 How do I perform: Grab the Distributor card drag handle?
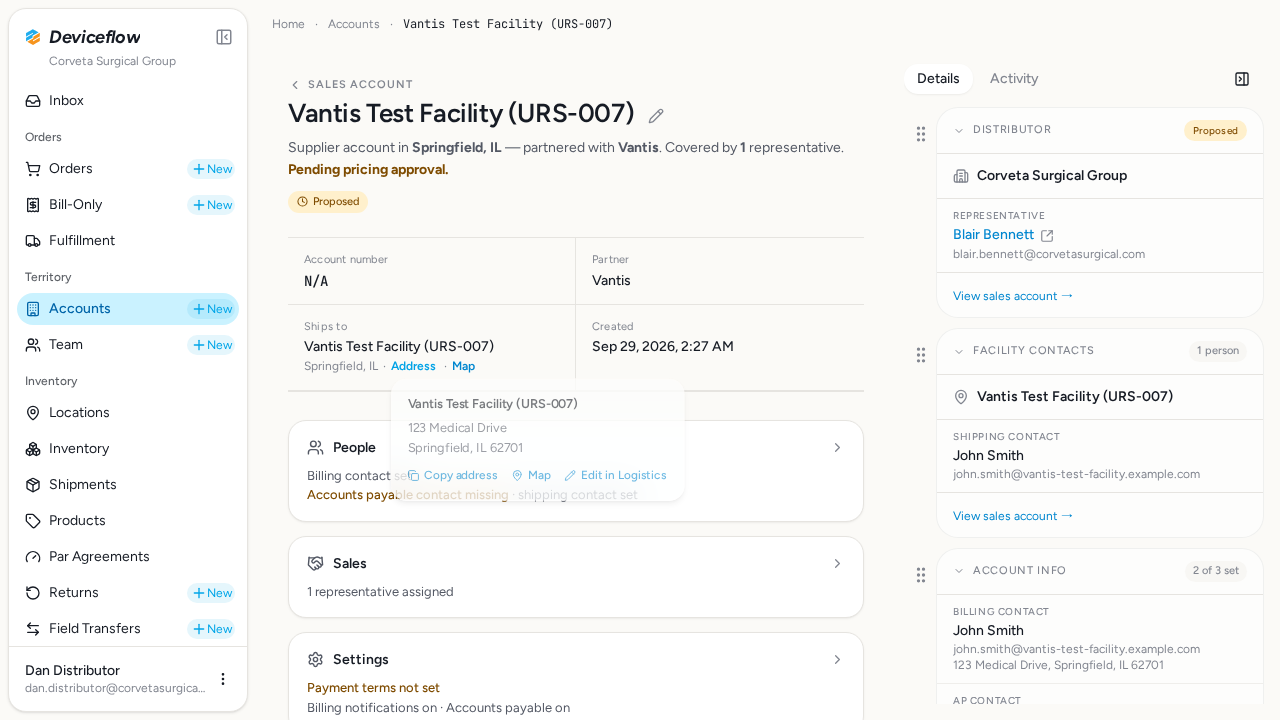click(x=921, y=134)
